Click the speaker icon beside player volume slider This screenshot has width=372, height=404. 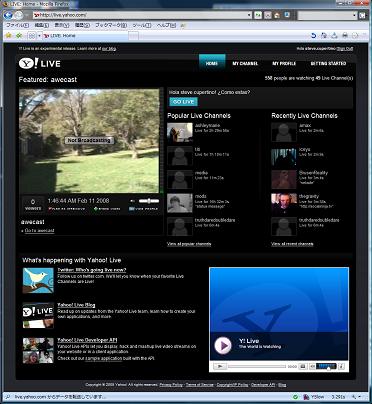click(x=132, y=201)
